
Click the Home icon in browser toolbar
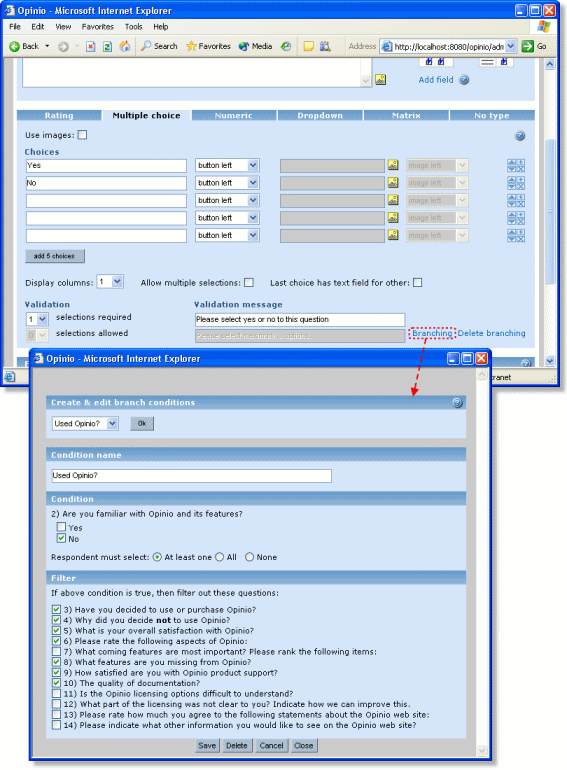(125, 46)
